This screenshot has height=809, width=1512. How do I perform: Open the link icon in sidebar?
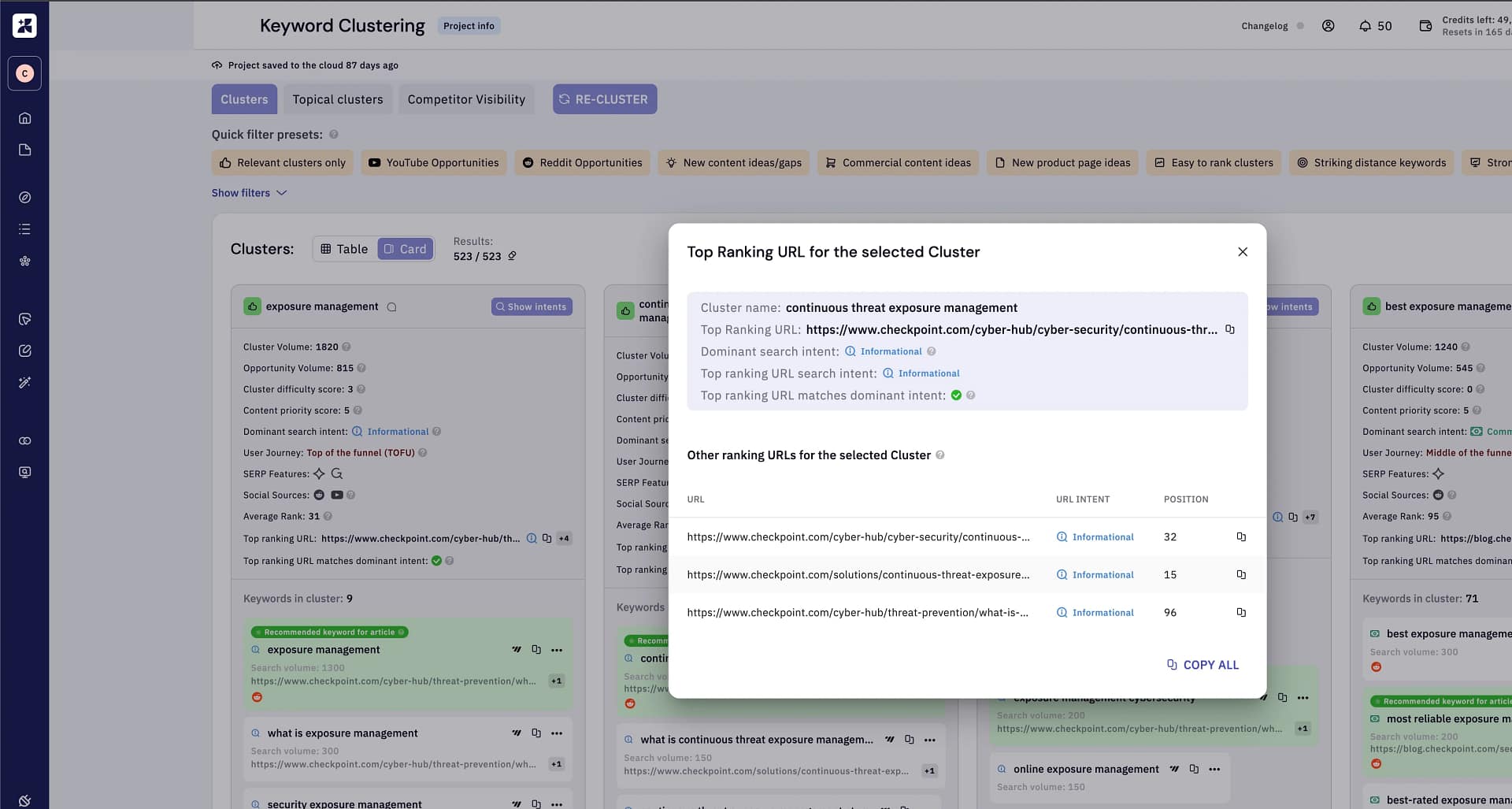24,440
